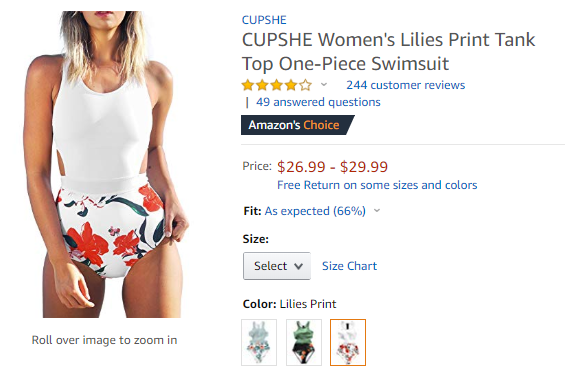Click the price range $26.99 - $29.99

(332, 167)
